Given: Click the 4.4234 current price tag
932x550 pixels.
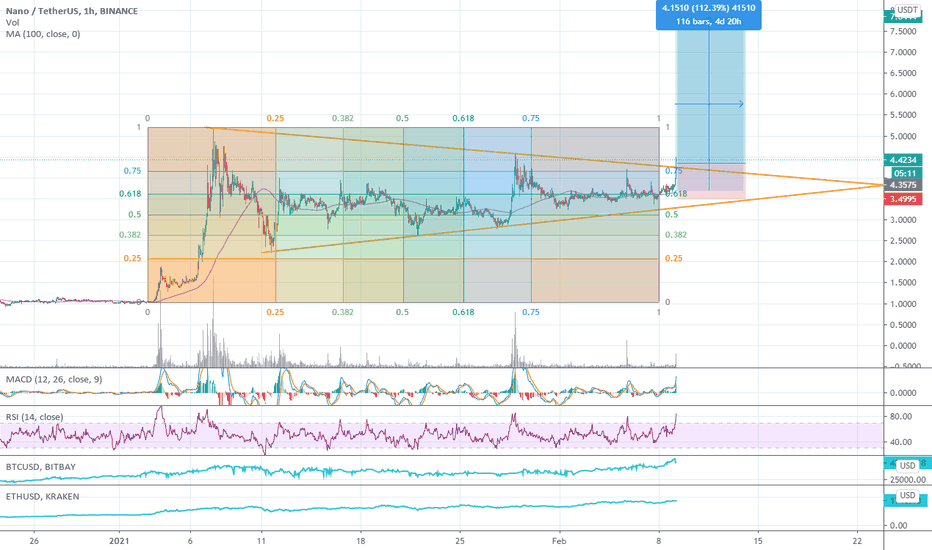Looking at the screenshot, I should 903,159.
